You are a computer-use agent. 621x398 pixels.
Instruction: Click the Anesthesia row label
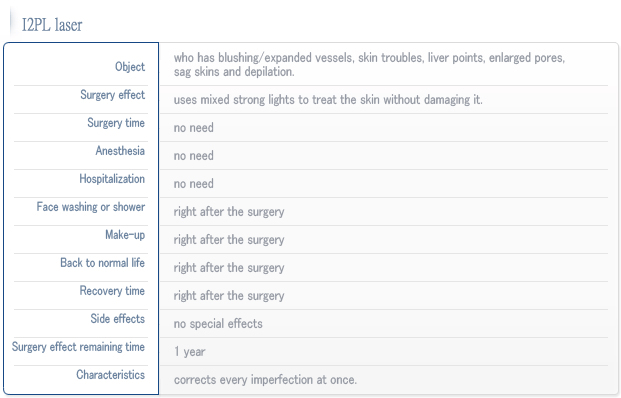(x=120, y=151)
